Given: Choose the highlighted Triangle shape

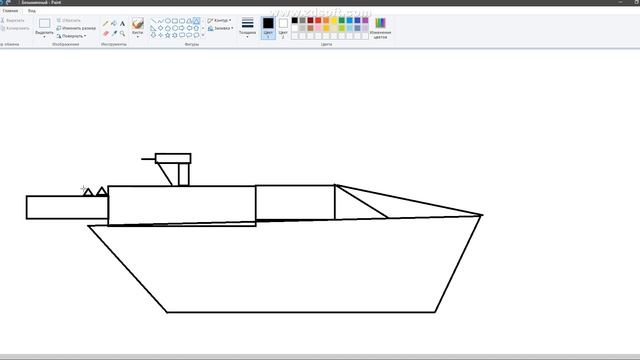Looking at the screenshot, I should 196,21.
